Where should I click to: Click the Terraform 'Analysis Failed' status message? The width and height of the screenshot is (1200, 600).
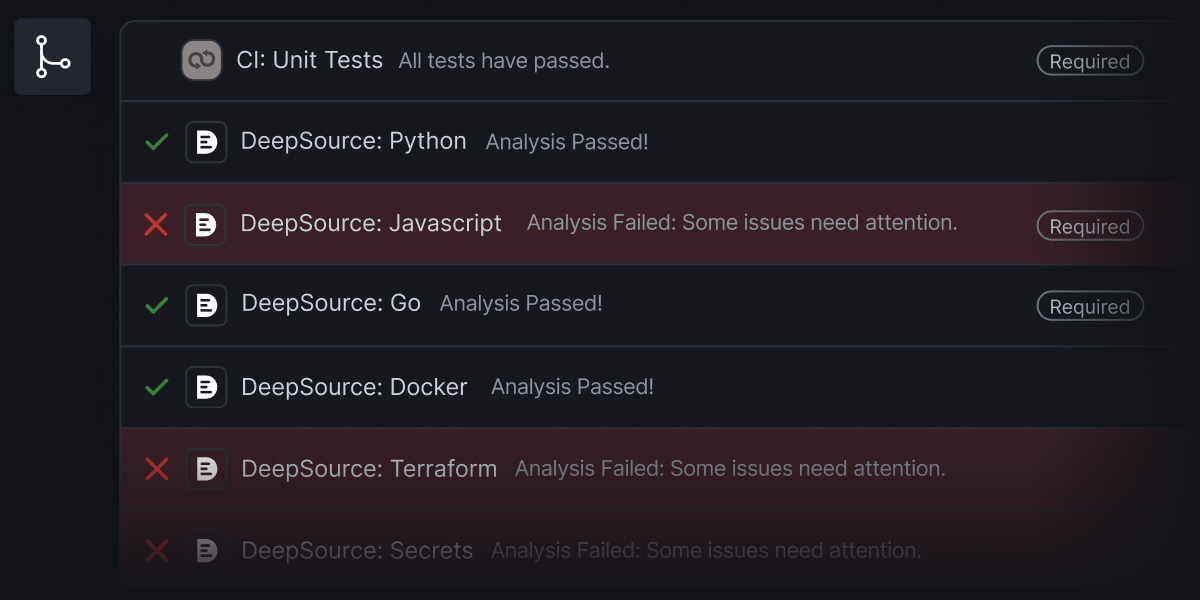(729, 468)
